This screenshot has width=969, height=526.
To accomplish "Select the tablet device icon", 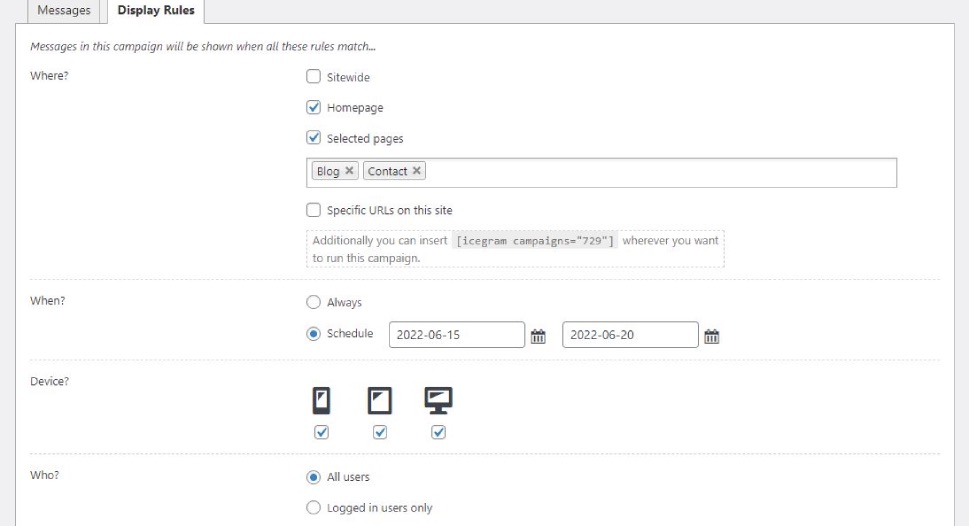I will point(379,401).
